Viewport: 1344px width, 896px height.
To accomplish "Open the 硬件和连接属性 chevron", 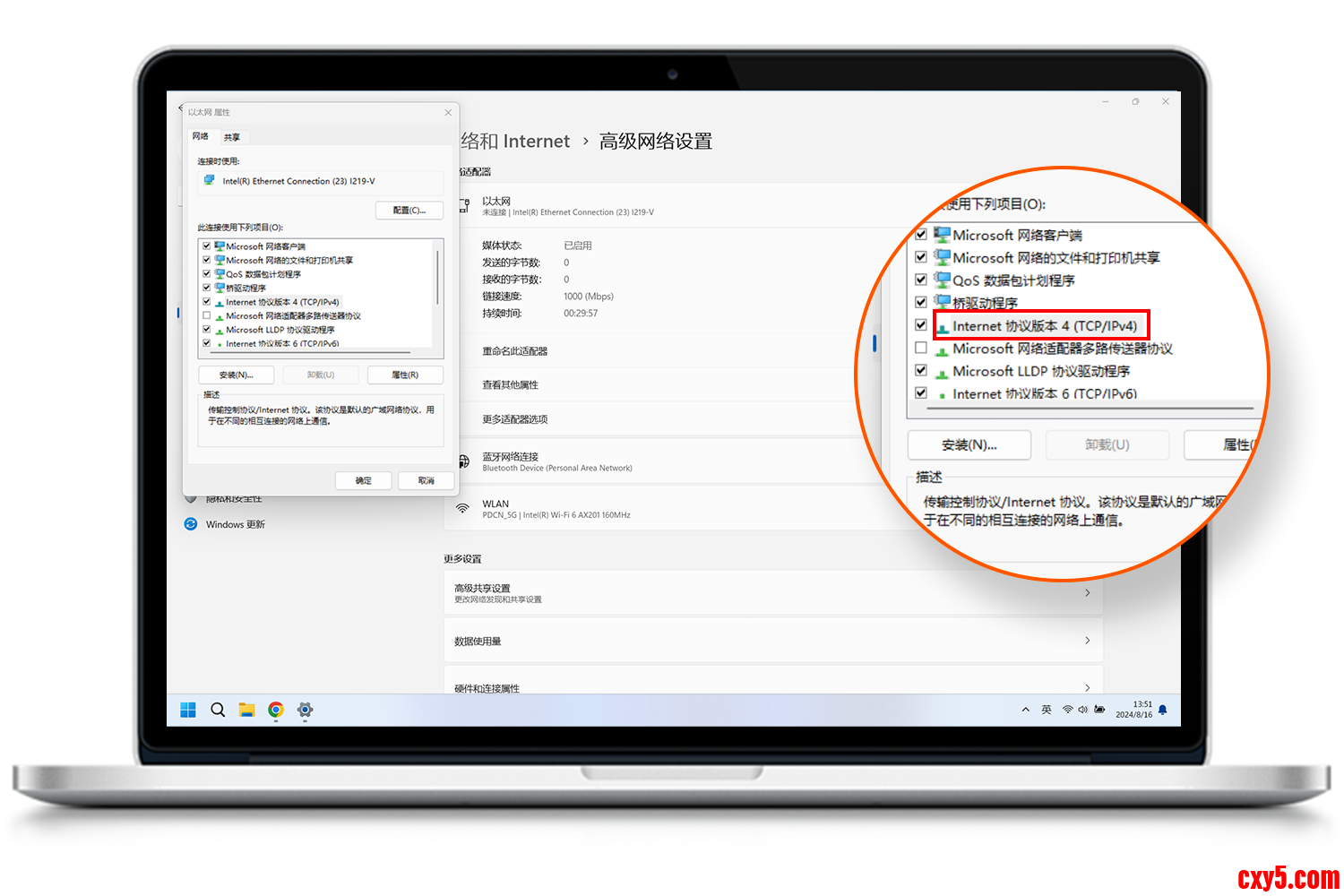I will (1088, 687).
